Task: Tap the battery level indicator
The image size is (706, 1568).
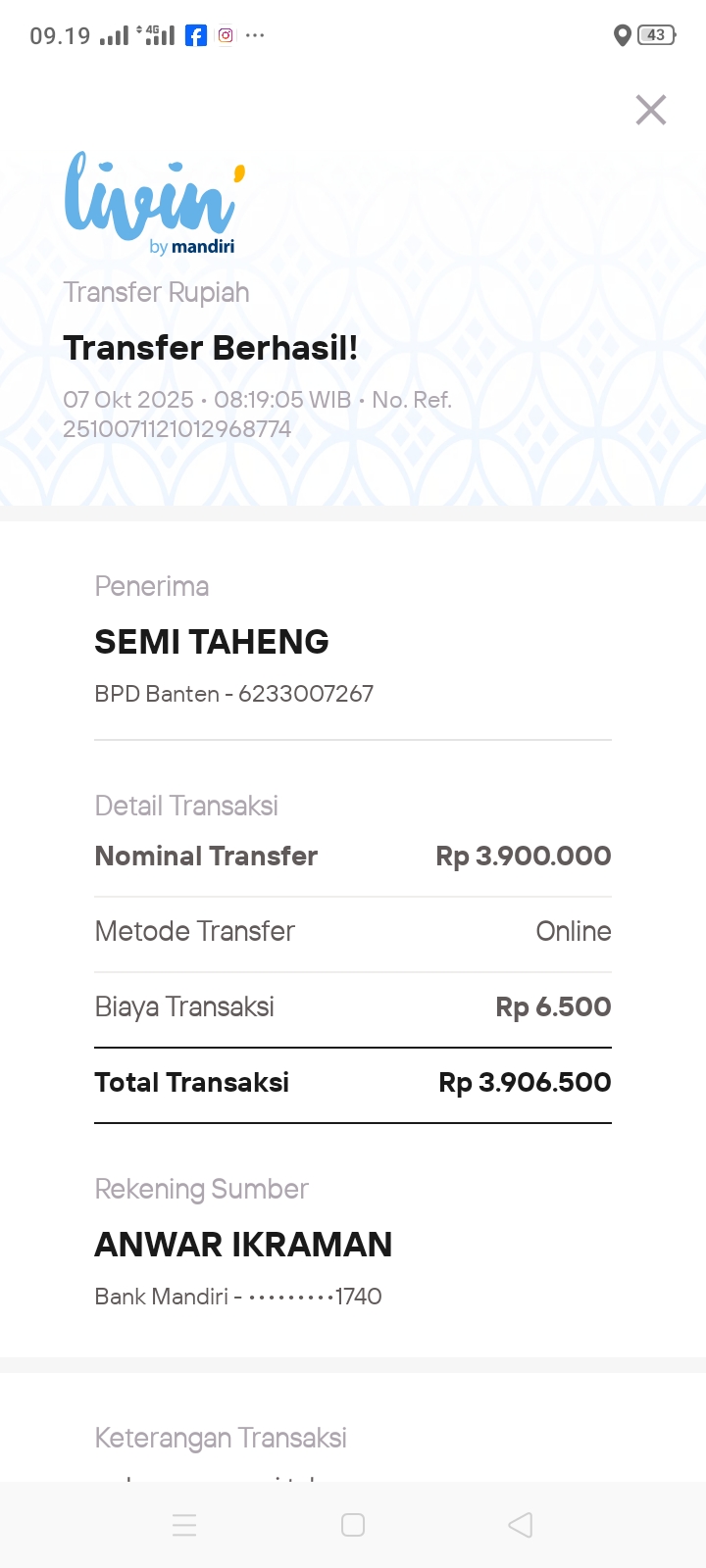Action: (656, 35)
